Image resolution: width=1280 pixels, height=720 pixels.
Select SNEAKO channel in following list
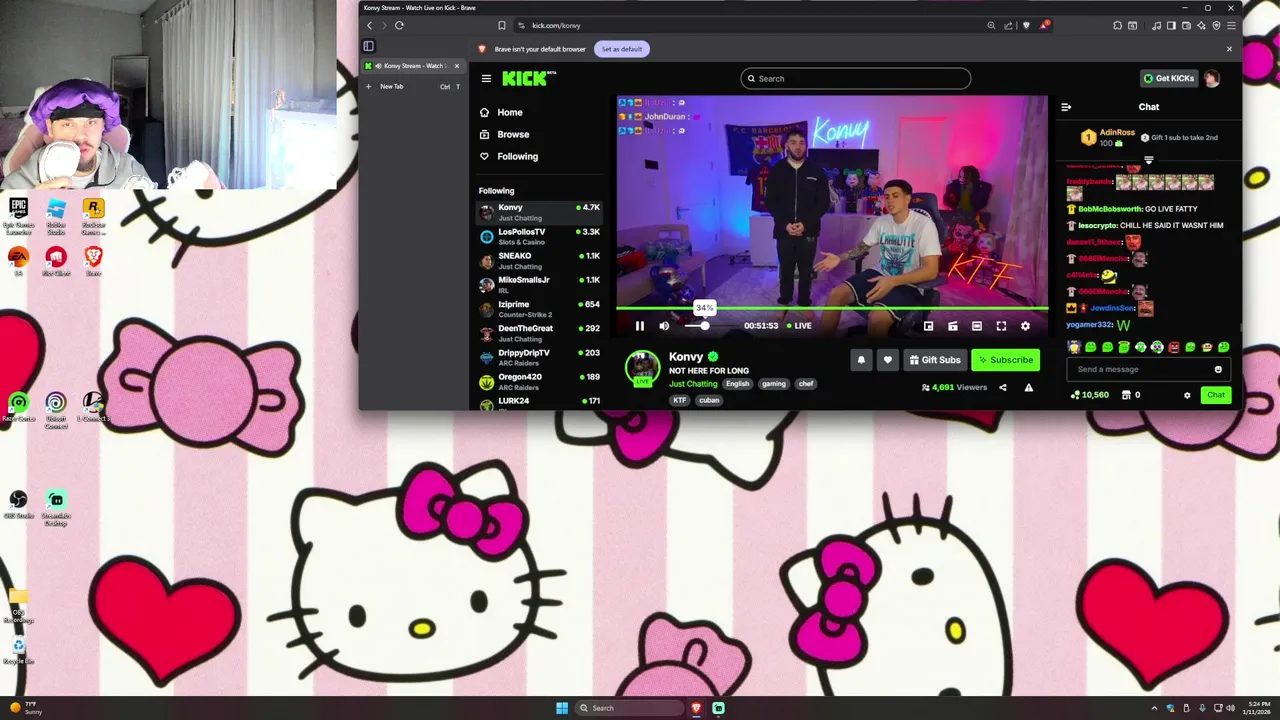click(x=539, y=261)
